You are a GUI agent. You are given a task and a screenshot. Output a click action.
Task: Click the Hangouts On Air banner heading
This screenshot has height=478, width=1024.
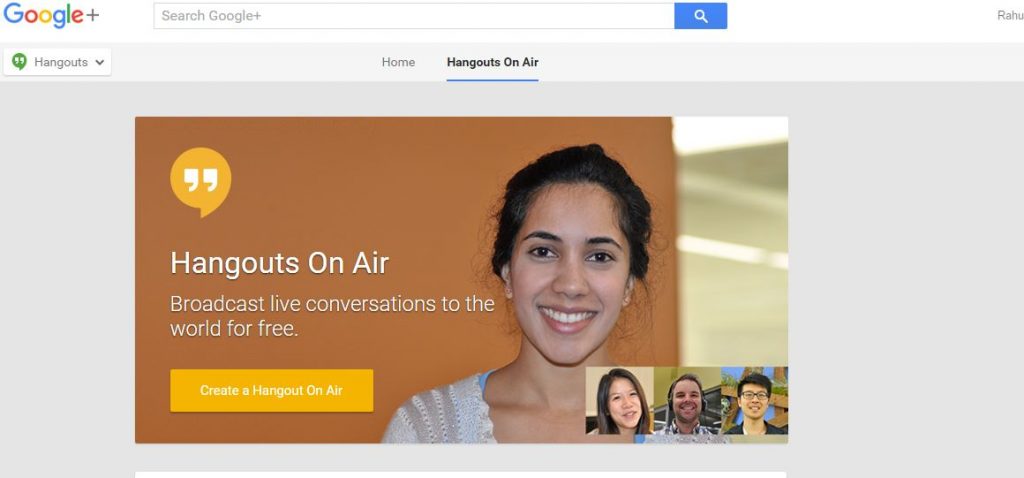pyautogui.click(x=280, y=263)
